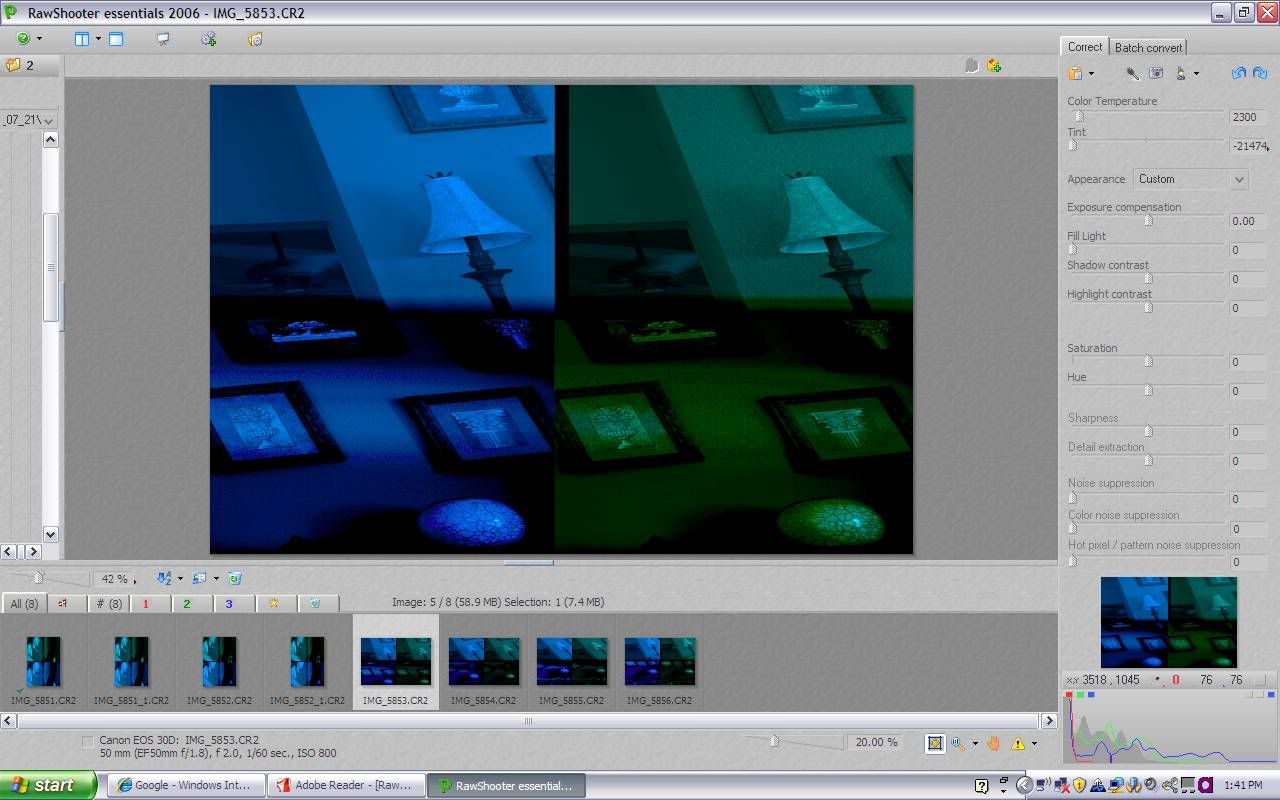Select the Correct tab

click(1085, 47)
